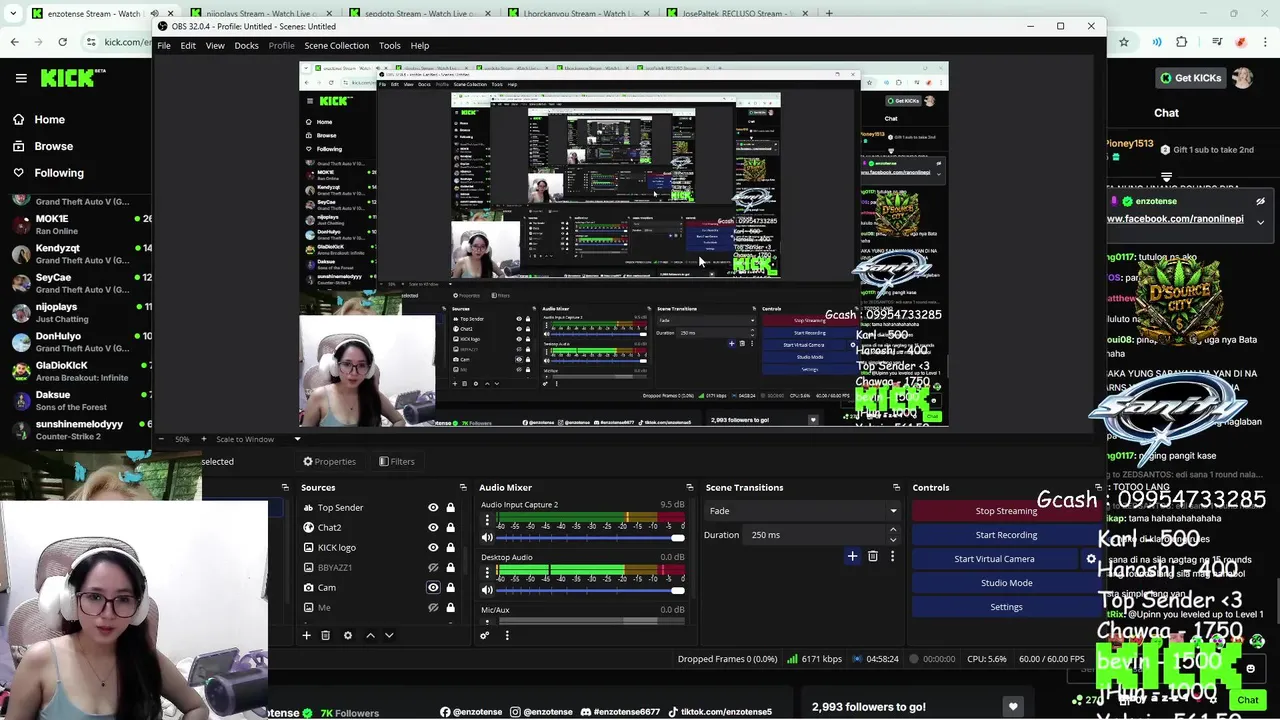This screenshot has height=720, width=1280.
Task: Click Get KICKs button
Action: 1190,78
